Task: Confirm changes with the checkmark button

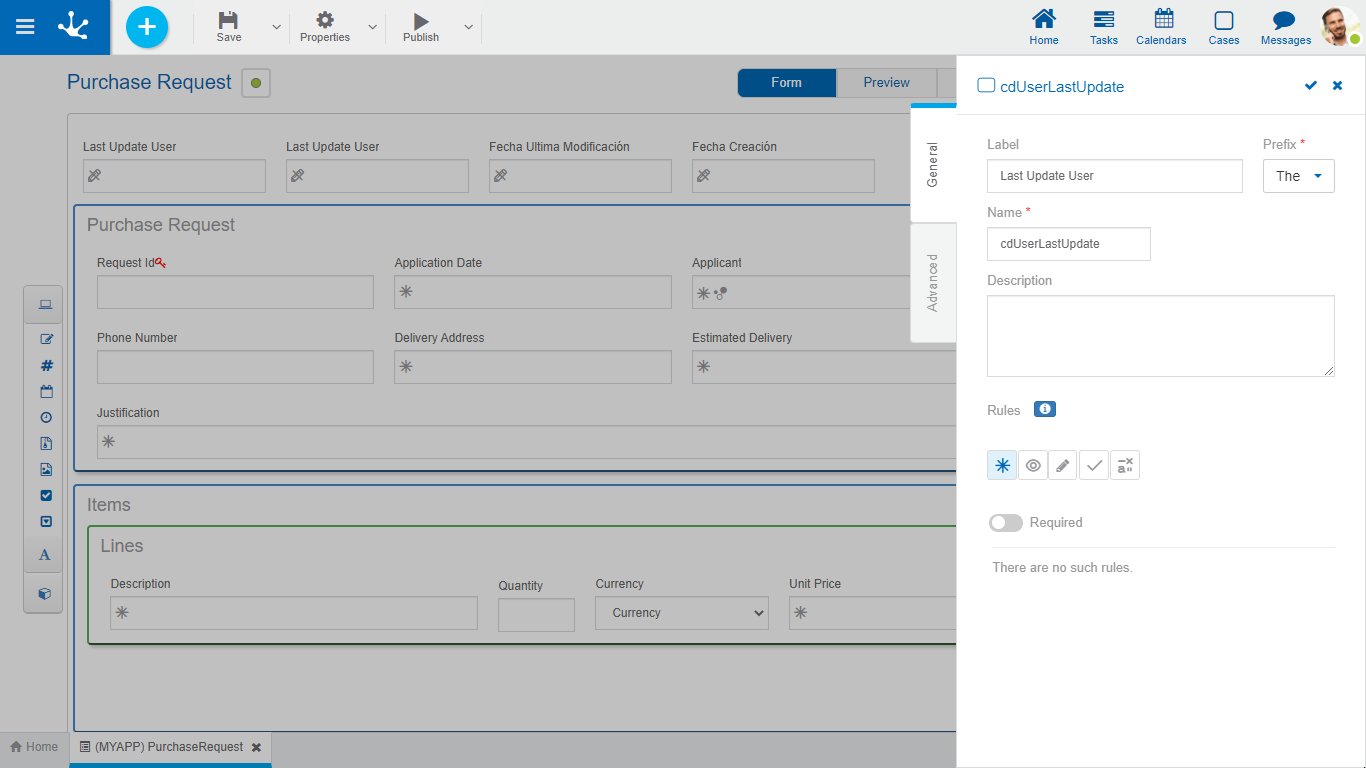Action: tap(1311, 86)
